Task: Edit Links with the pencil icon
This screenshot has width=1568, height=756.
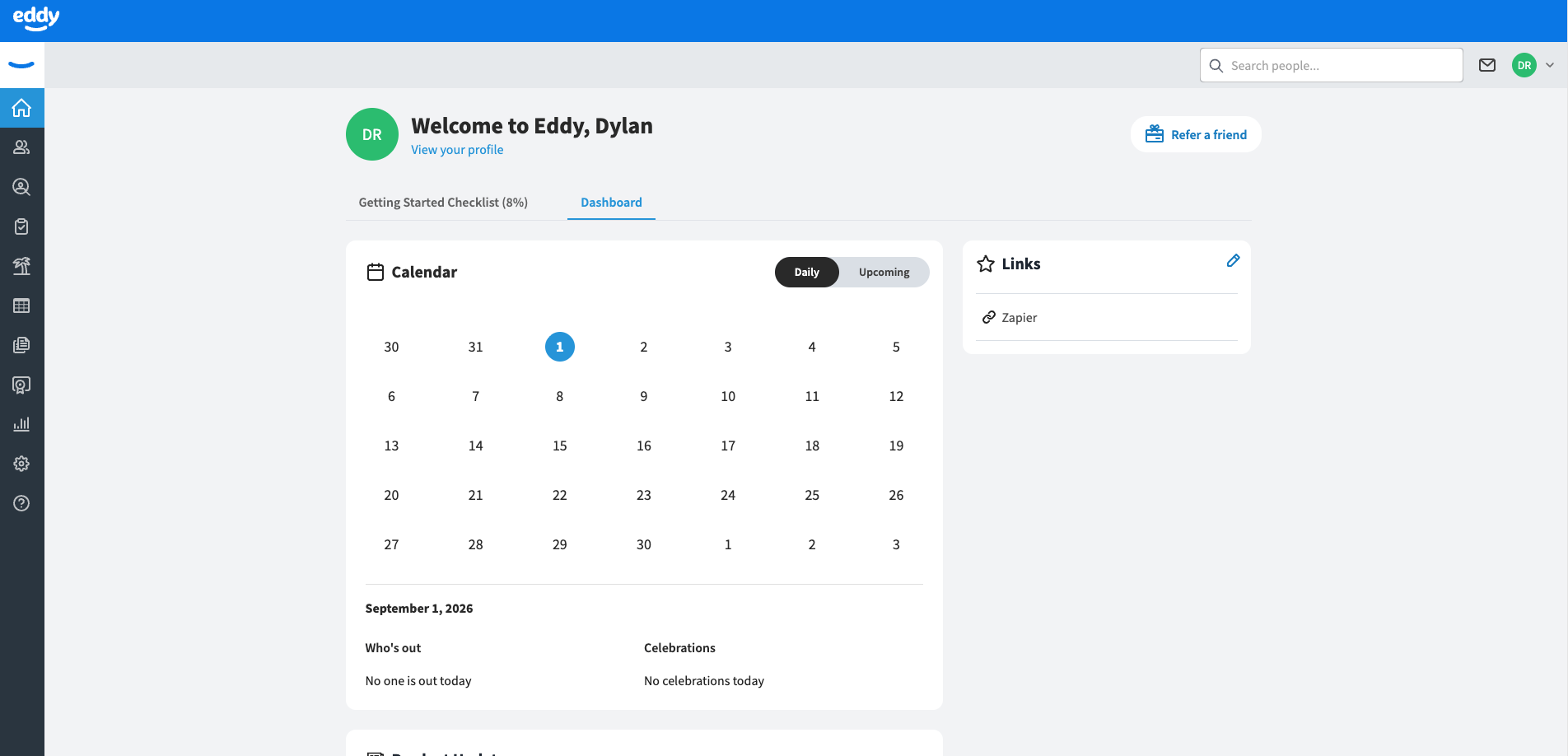Action: point(1233,261)
